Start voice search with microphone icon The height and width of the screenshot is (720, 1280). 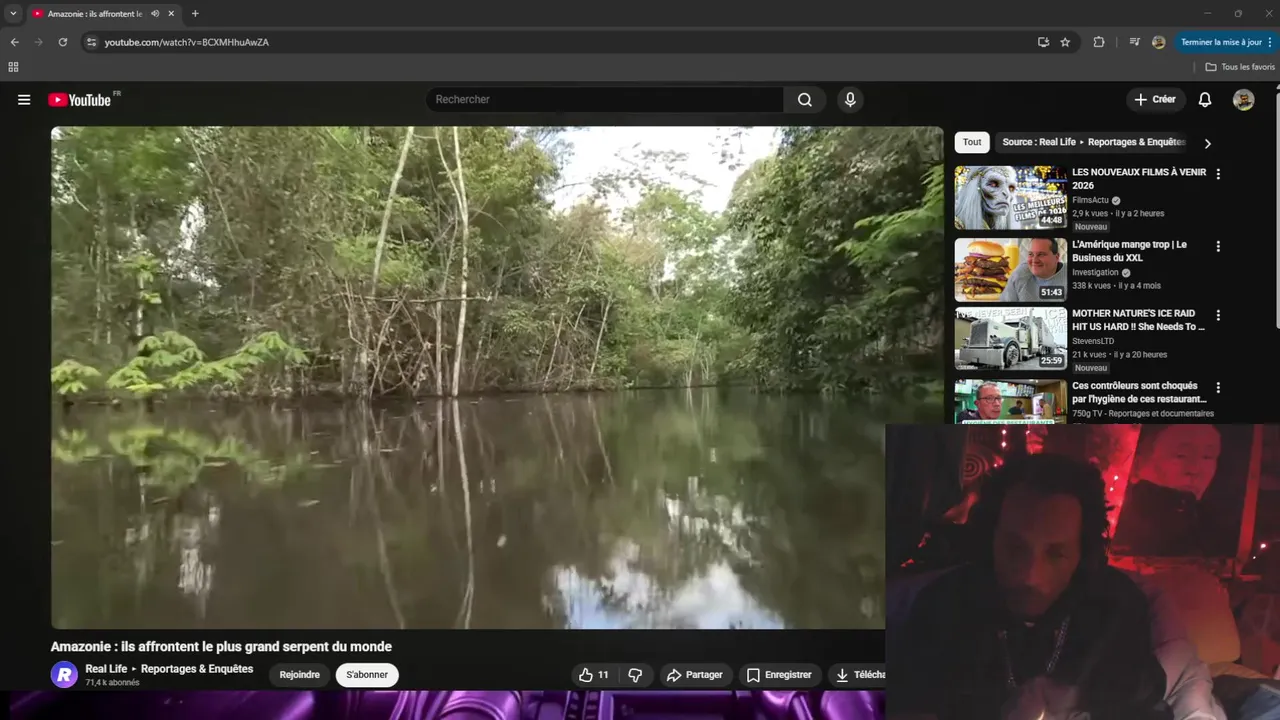[850, 100]
